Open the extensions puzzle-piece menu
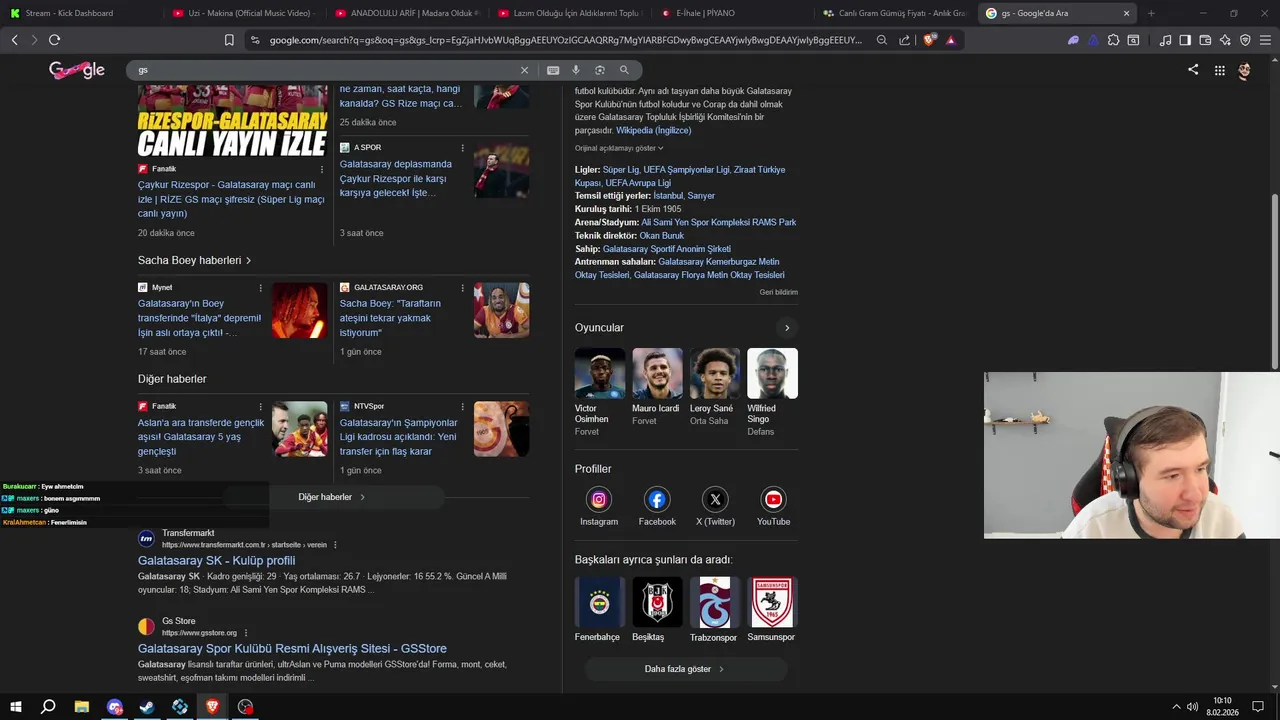This screenshot has width=1280, height=720. (1113, 40)
